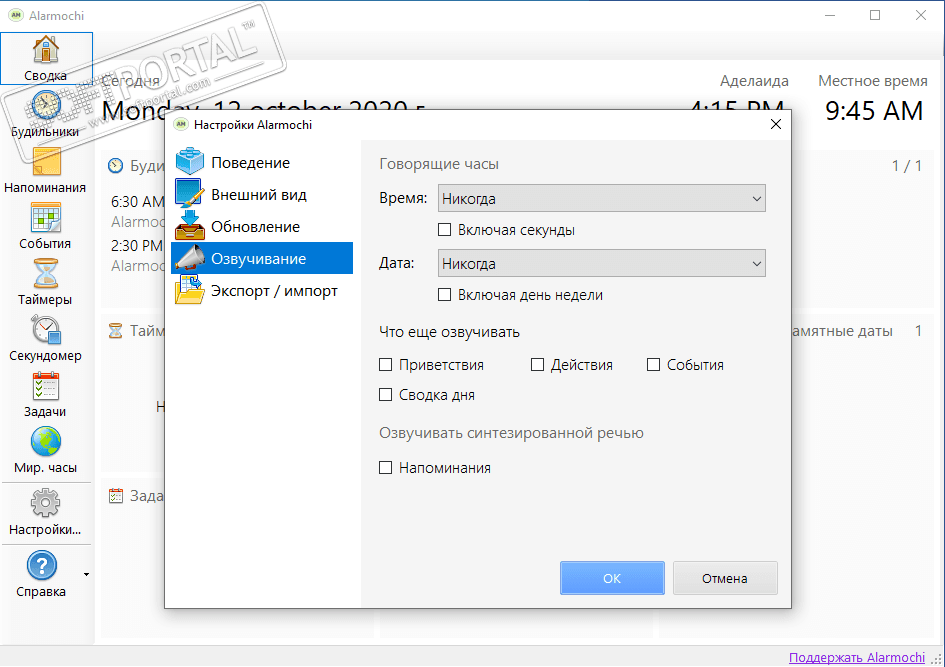Image resolution: width=945 pixels, height=667 pixels.
Task: Click the checklist icon in Задачи panel header
Action: (115, 495)
